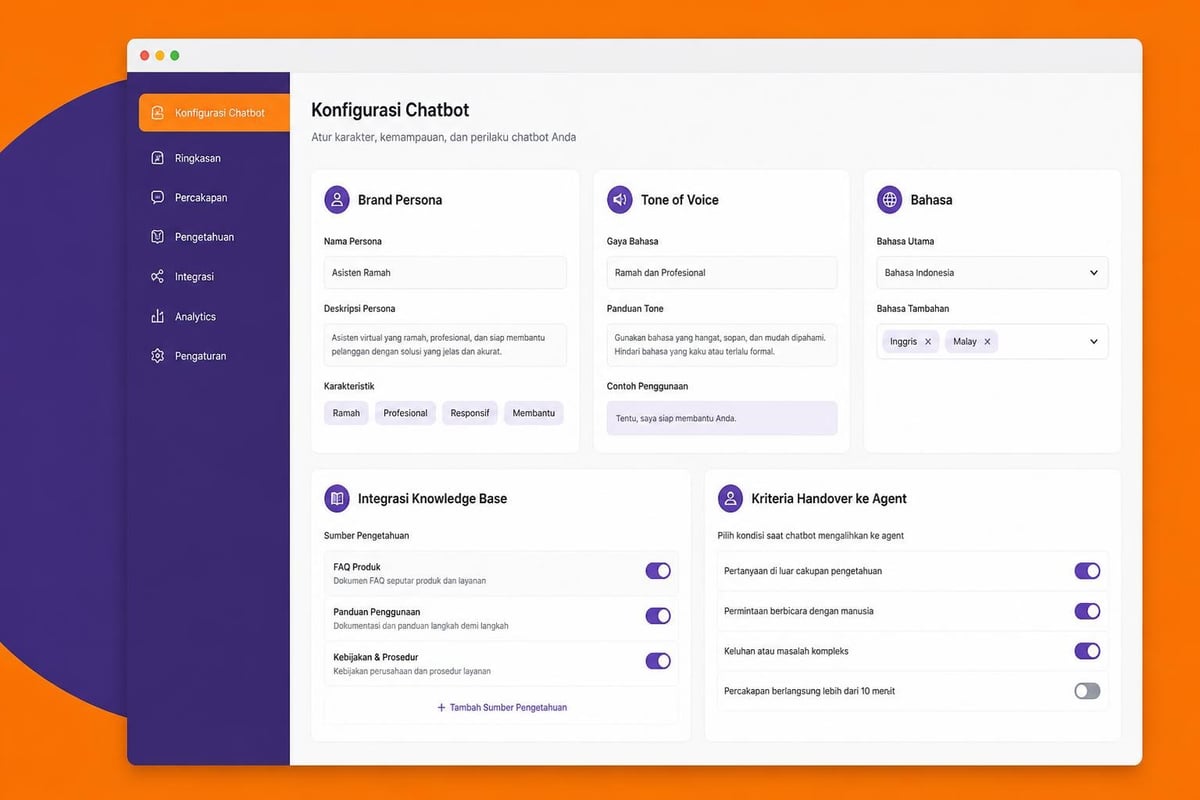Toggle Keluhan atau masalah kompleks switch
The height and width of the screenshot is (800, 1200).
[x=1087, y=651]
